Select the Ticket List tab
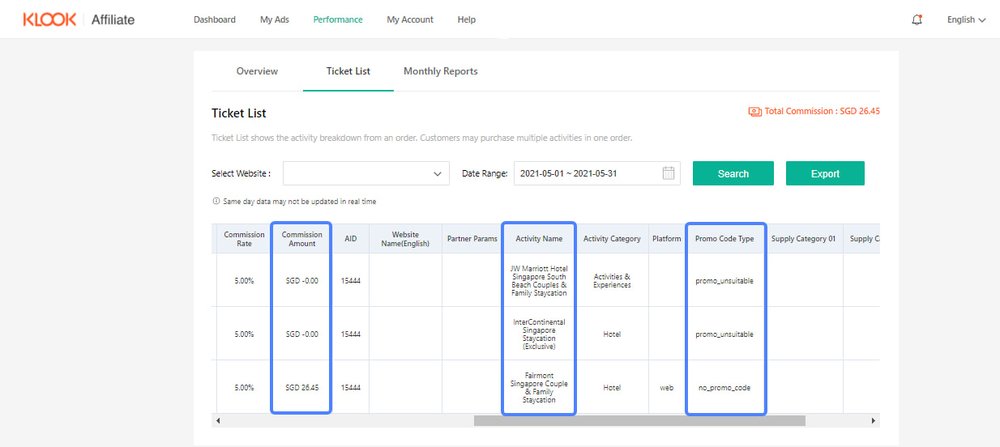 coord(348,71)
